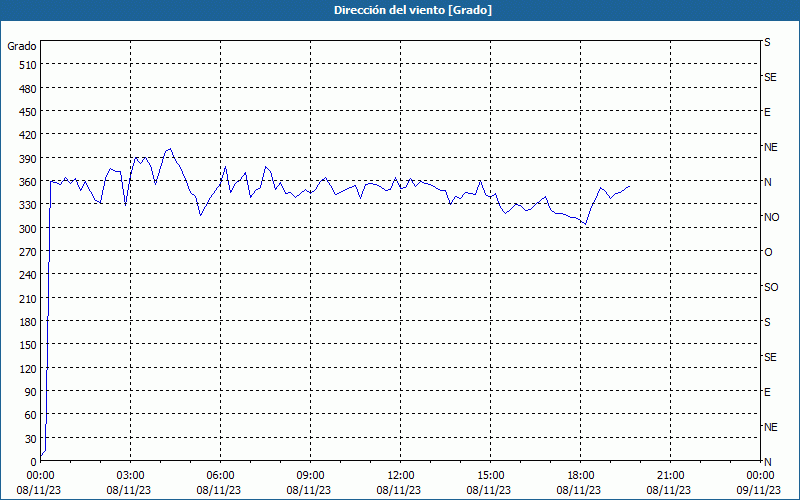
Task: Click the 180 y-axis value
Action: point(28,322)
